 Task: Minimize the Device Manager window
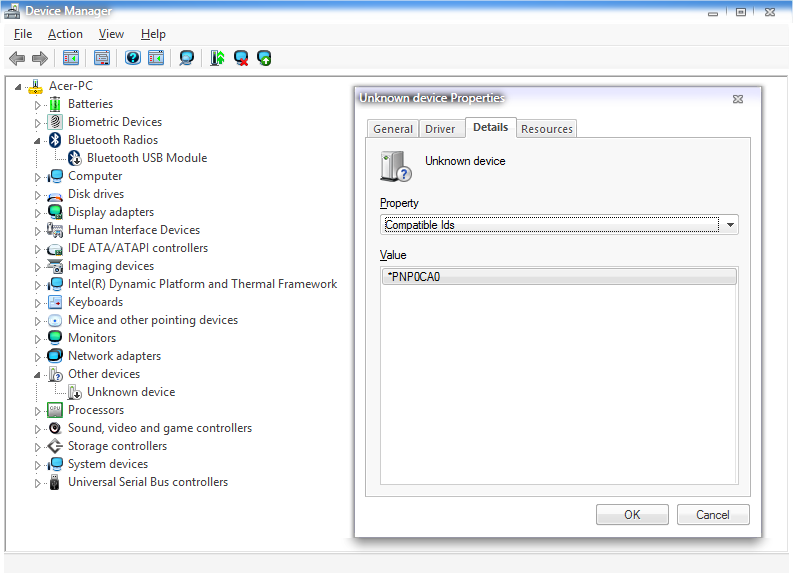click(713, 12)
